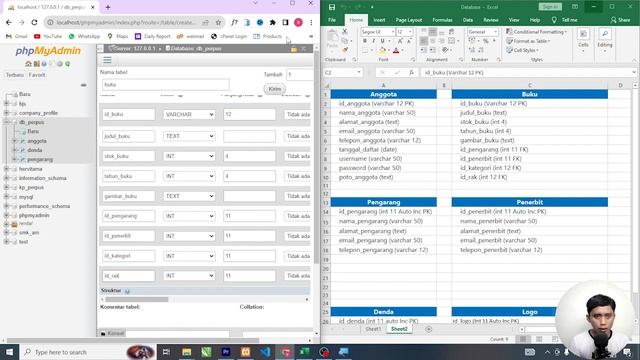Screen dimensions: 640x360
Task: Open the Chrome three-dot menu
Action: pos(311,22)
